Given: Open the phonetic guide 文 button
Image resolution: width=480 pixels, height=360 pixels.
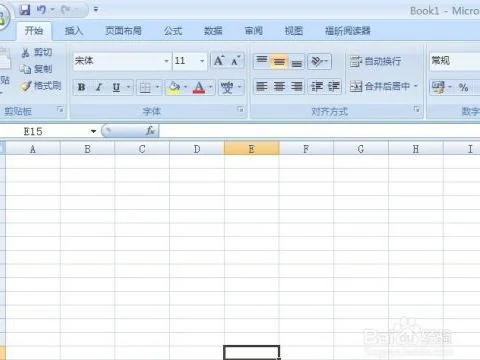Looking at the screenshot, I should click(x=227, y=87).
